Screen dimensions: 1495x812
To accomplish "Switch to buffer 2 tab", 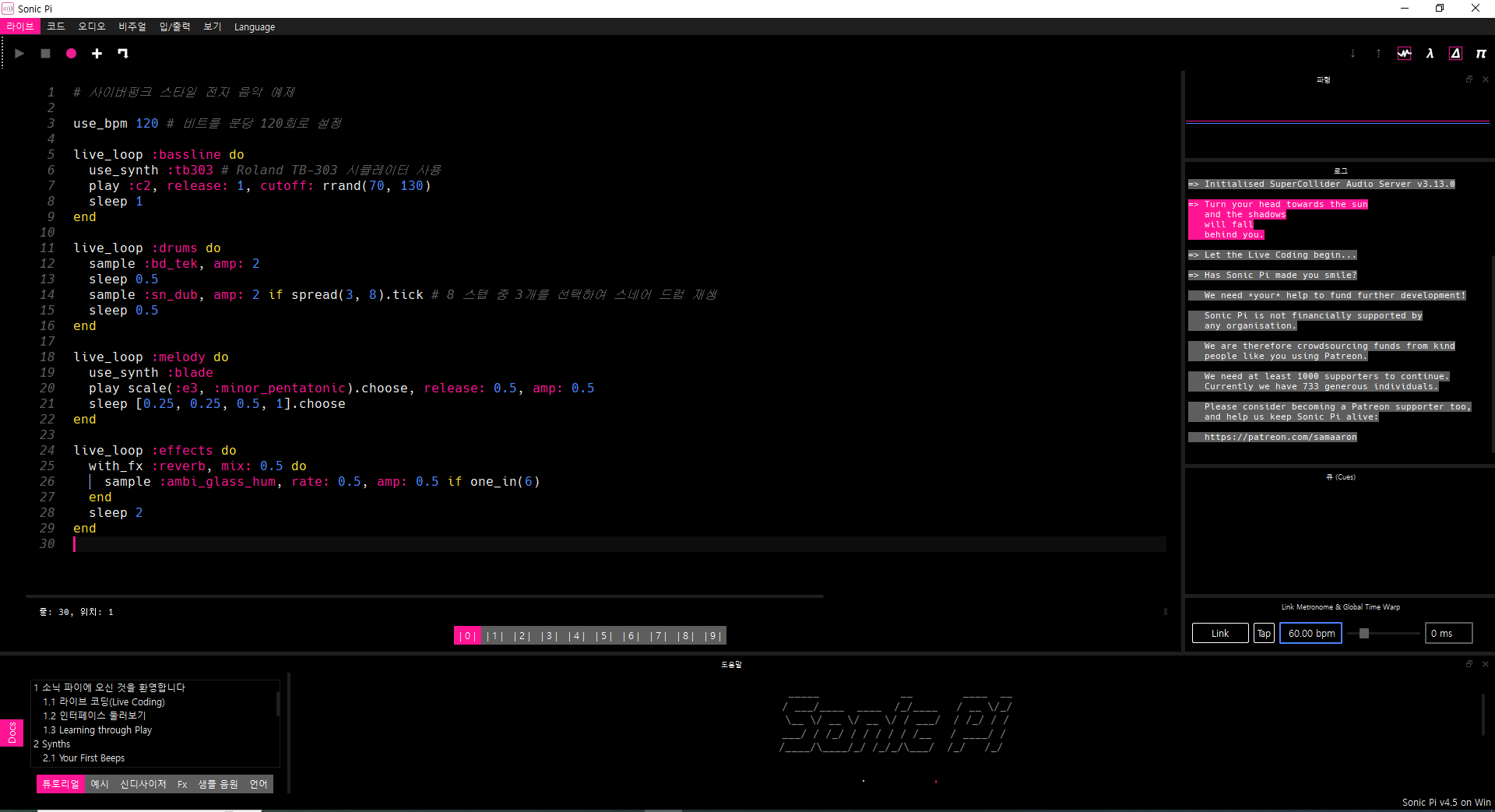I will (x=522, y=636).
